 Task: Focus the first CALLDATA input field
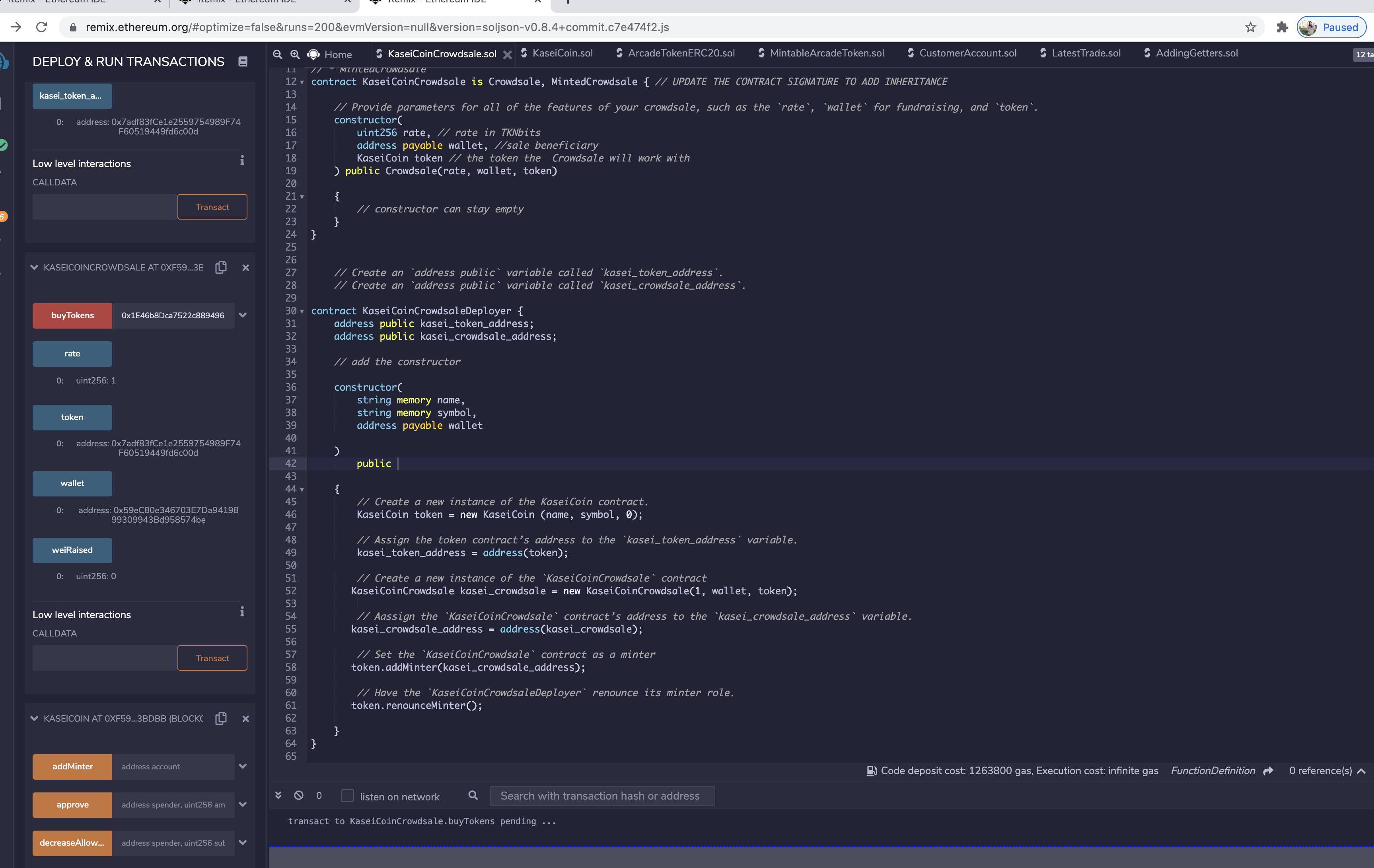(105, 207)
